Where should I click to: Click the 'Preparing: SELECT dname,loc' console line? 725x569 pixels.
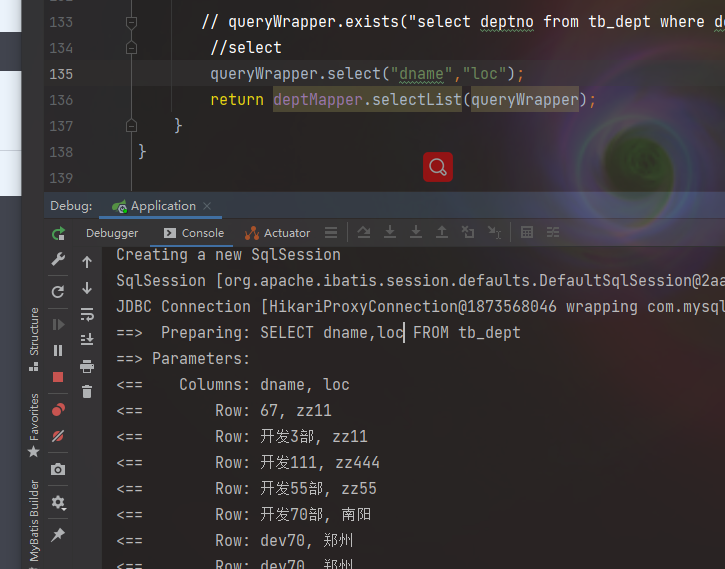tap(318, 332)
